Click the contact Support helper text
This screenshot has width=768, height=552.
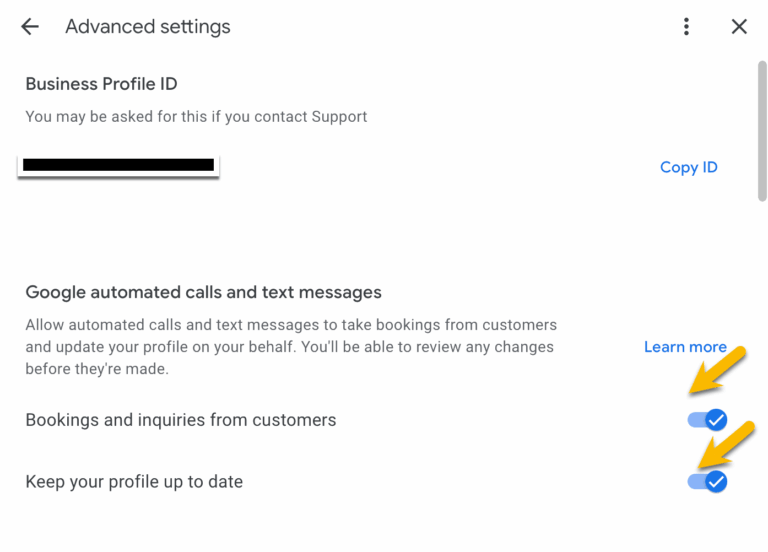[196, 117]
